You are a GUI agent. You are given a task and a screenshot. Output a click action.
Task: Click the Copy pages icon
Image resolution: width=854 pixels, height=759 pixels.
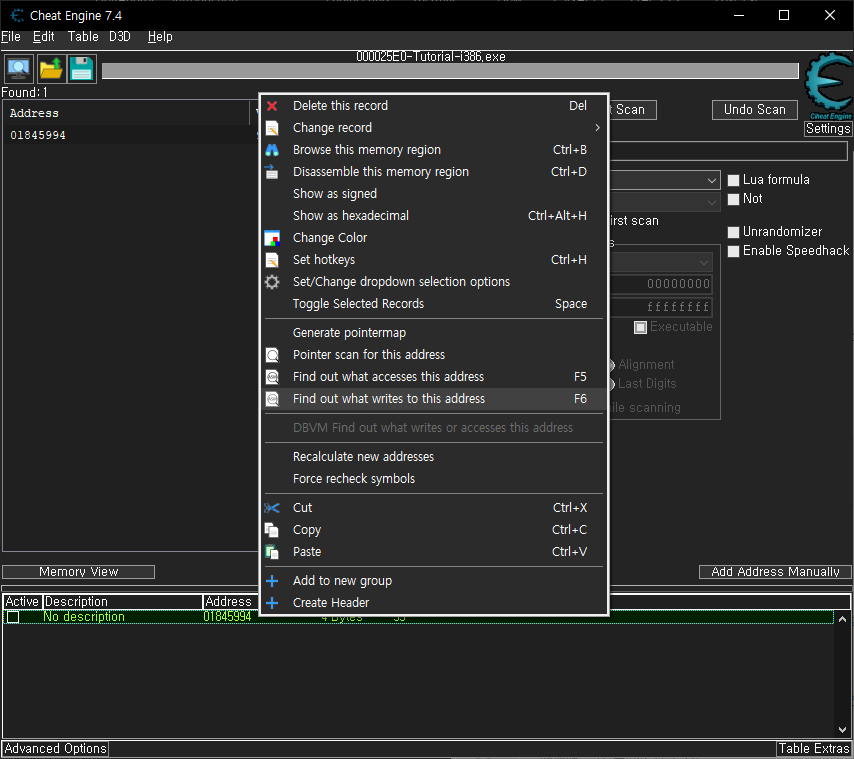(272, 530)
